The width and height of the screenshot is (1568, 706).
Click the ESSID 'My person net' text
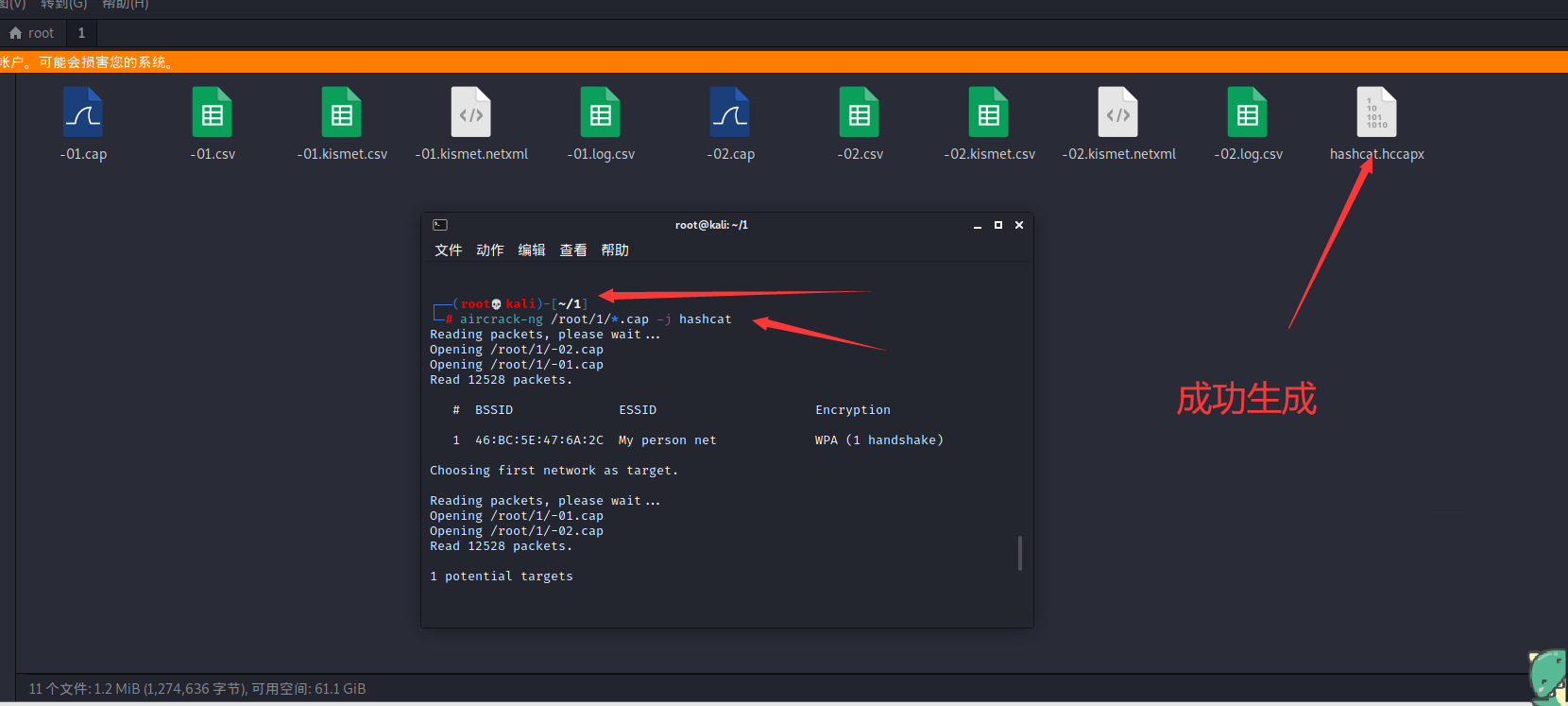point(668,440)
